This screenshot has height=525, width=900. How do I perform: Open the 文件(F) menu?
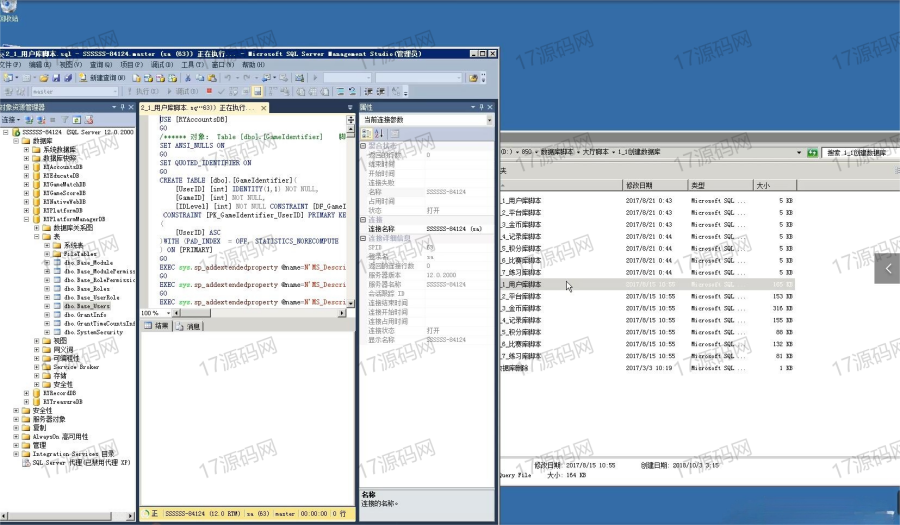pyautogui.click(x=10, y=65)
